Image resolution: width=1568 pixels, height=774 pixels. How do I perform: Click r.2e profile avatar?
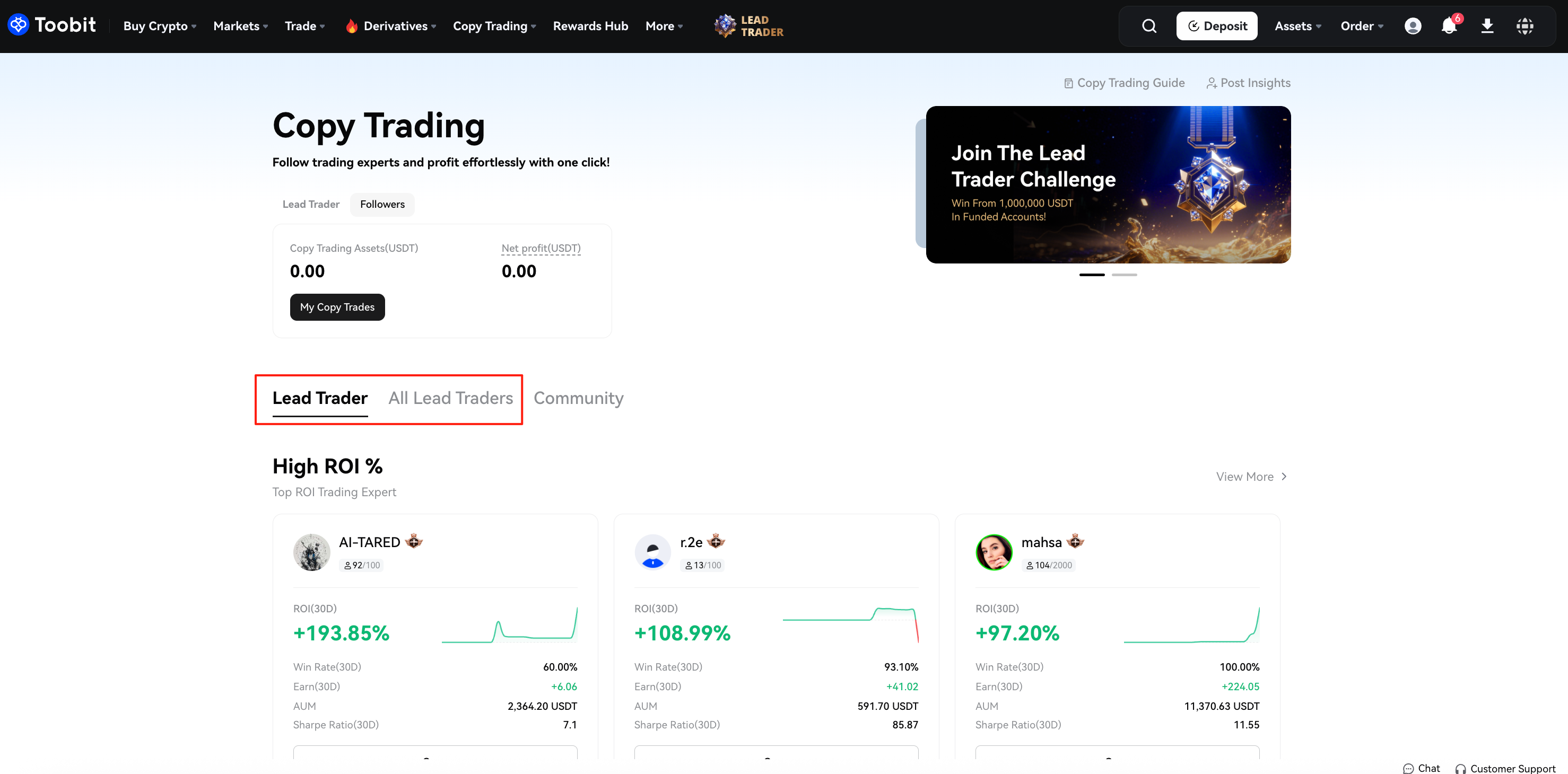coord(652,552)
